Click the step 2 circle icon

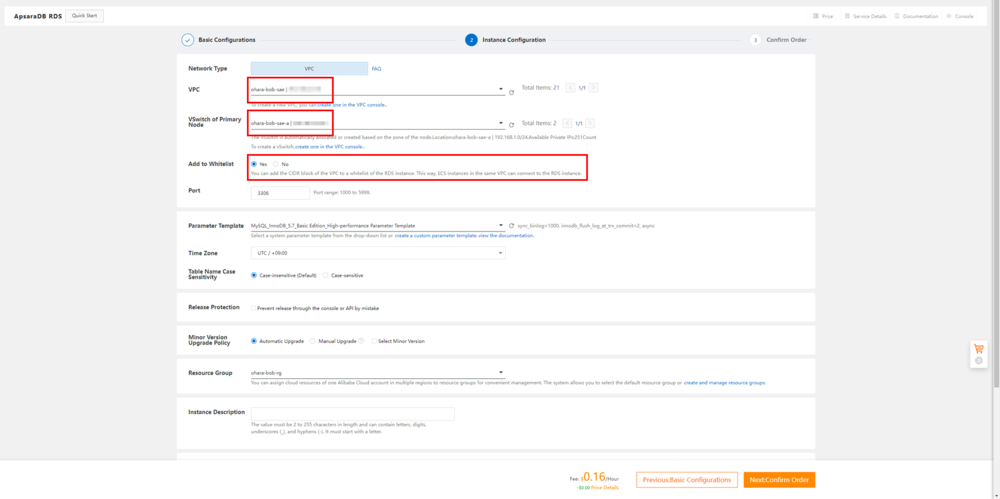(x=471, y=40)
